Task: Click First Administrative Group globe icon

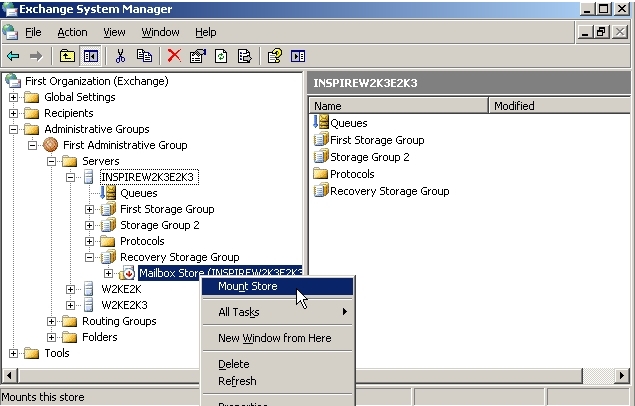Action: pyautogui.click(x=50, y=145)
